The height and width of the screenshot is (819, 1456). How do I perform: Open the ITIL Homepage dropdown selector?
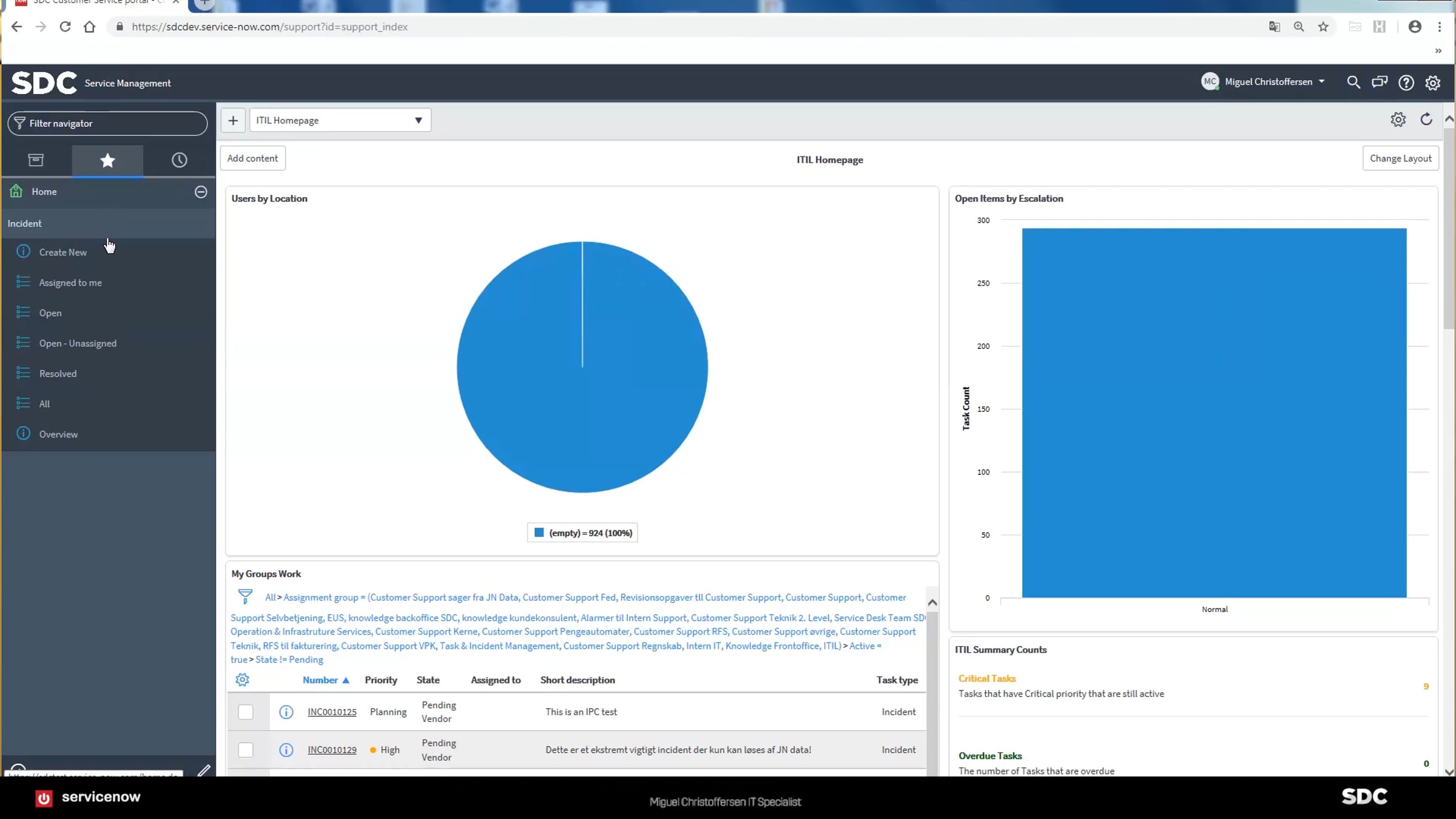[340, 120]
